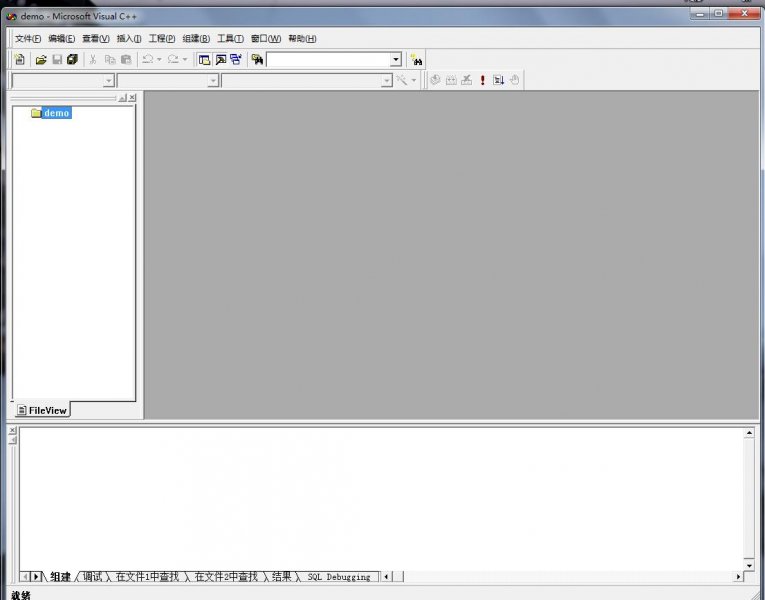Open the 查看(V) menu

pos(96,39)
